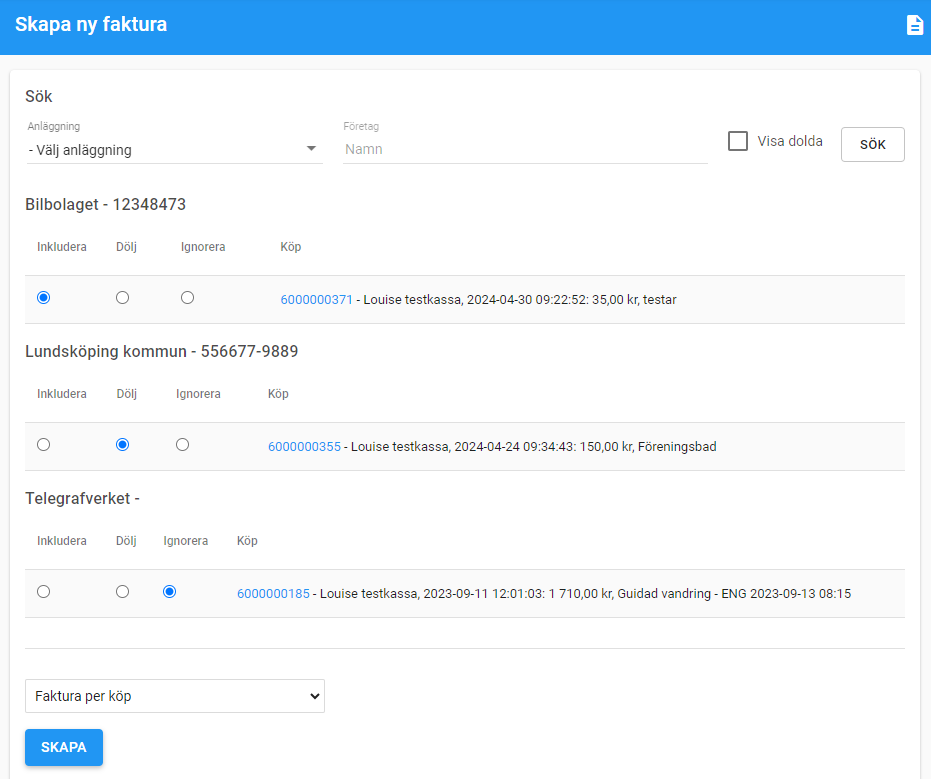
Task: Enable the Visa dolda checkbox
Action: [x=738, y=141]
